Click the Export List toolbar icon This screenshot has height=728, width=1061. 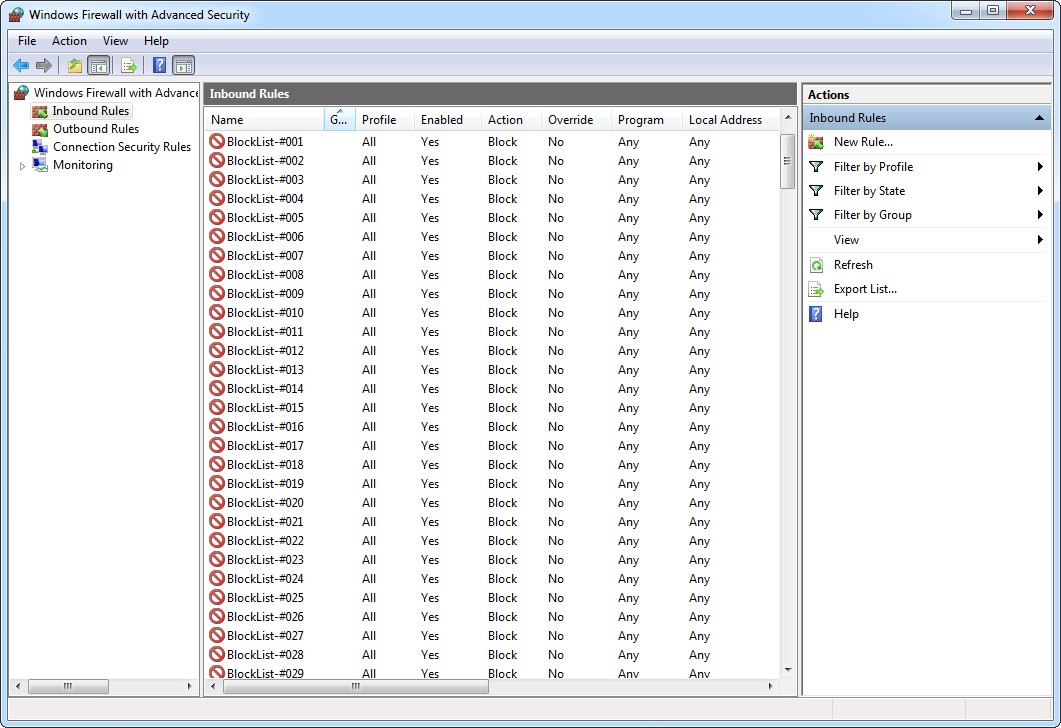[128, 66]
